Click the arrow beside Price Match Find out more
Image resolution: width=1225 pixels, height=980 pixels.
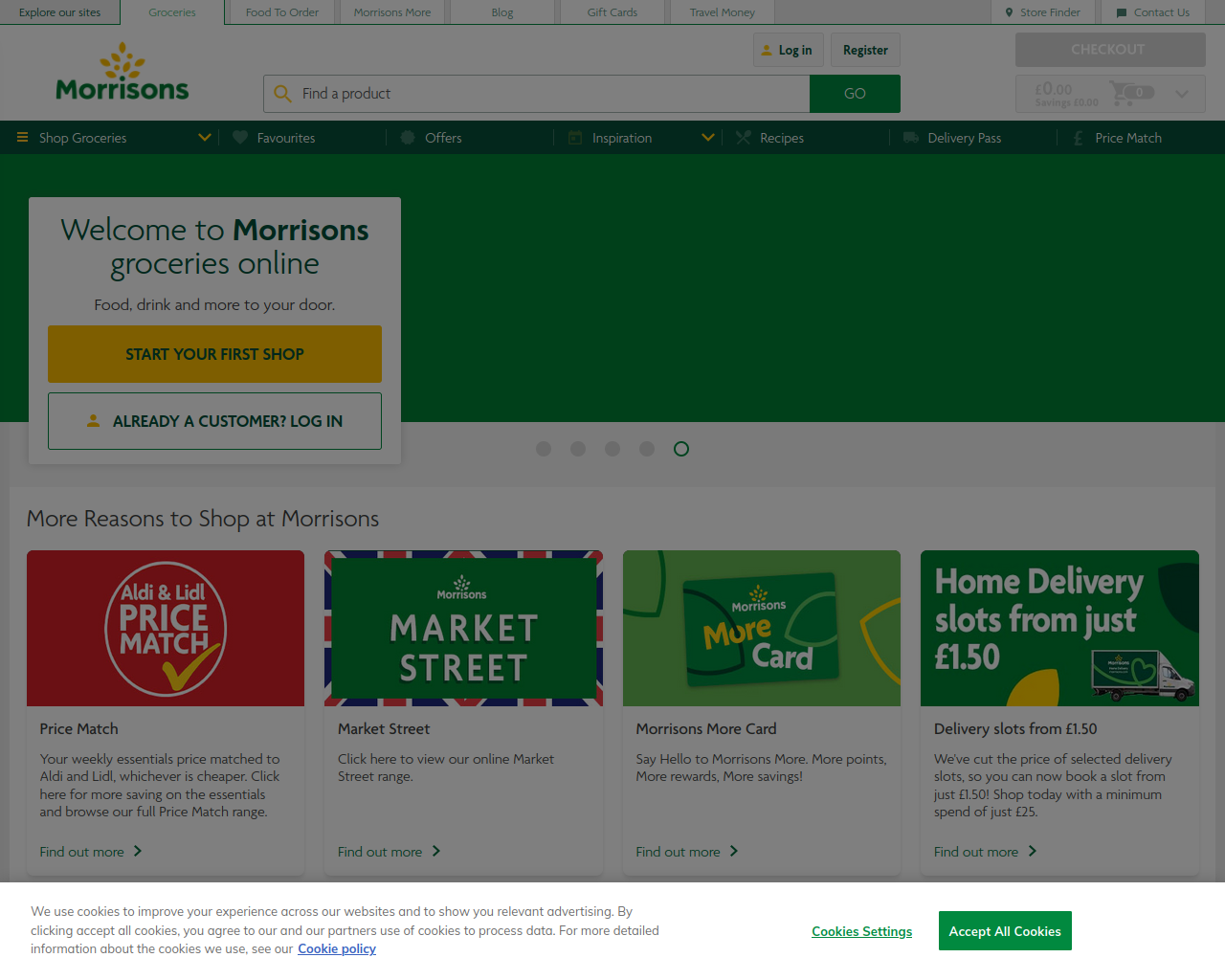point(138,851)
